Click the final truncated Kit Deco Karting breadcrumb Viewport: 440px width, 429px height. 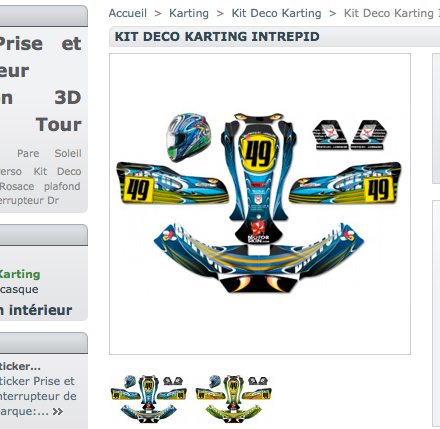392,13
